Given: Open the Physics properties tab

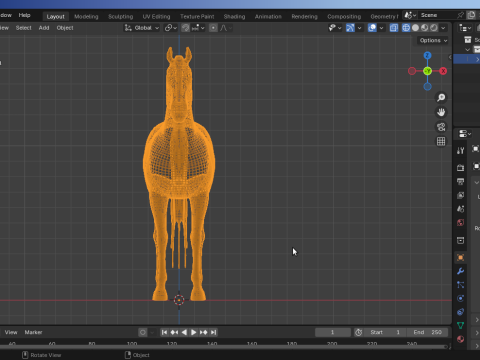Looking at the screenshot, I should [460, 298].
